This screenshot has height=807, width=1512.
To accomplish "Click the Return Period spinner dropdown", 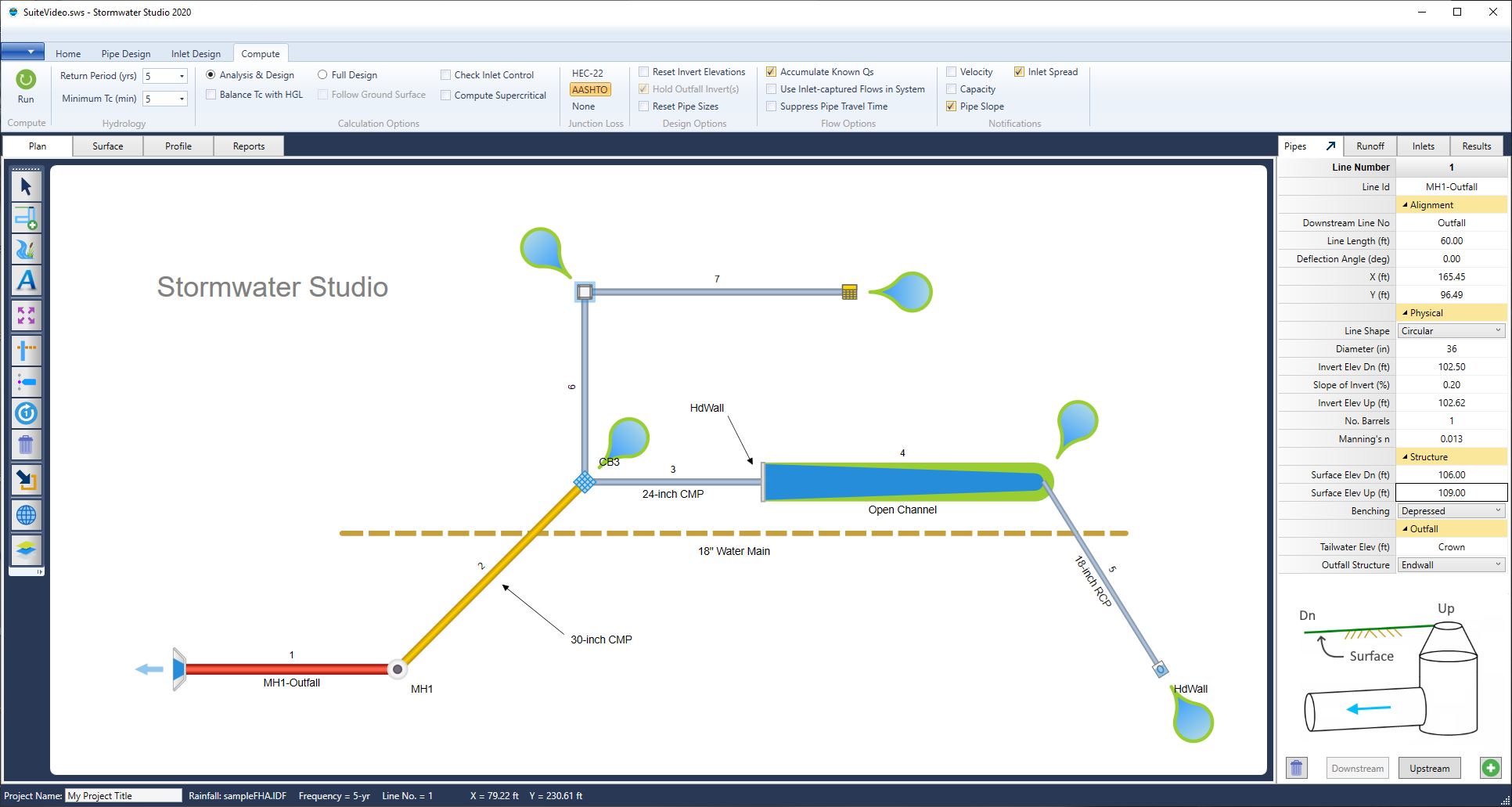I will pos(183,76).
